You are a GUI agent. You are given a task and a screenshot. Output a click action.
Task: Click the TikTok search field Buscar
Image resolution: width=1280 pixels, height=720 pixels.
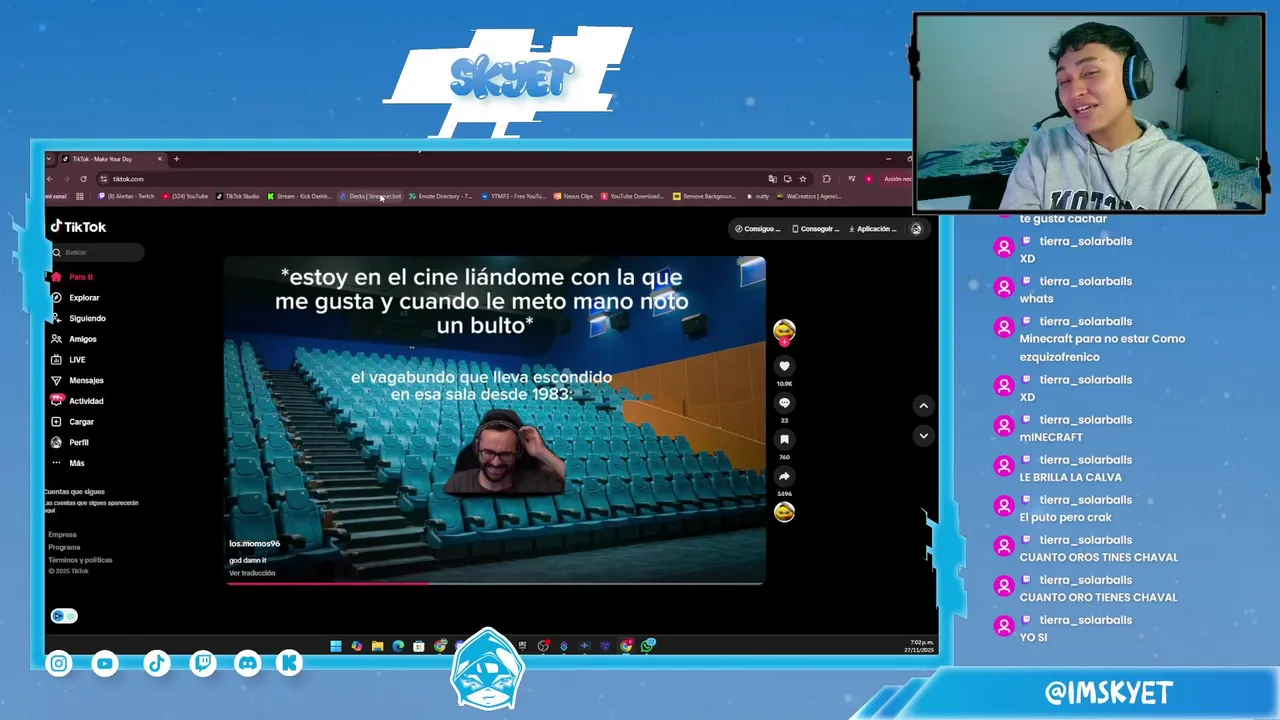tap(96, 252)
